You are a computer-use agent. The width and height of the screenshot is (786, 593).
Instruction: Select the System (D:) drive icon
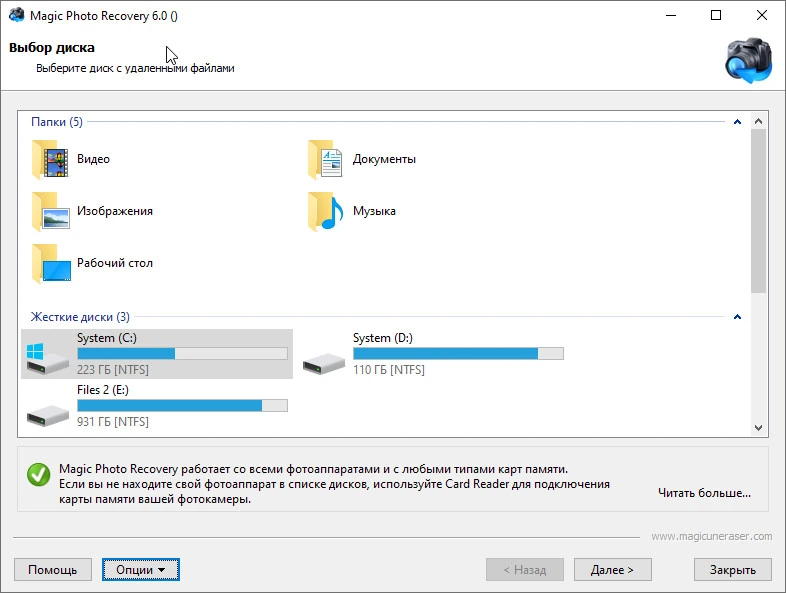[x=324, y=363]
